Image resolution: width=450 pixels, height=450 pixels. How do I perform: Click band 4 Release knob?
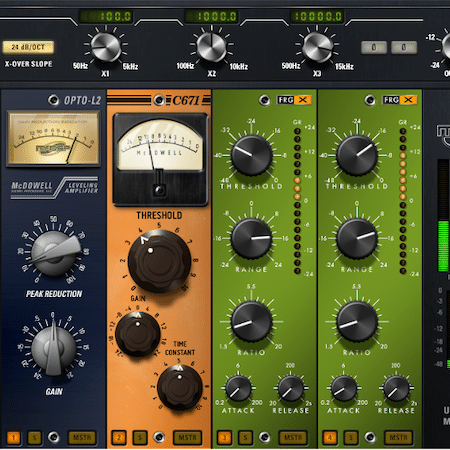(x=396, y=388)
